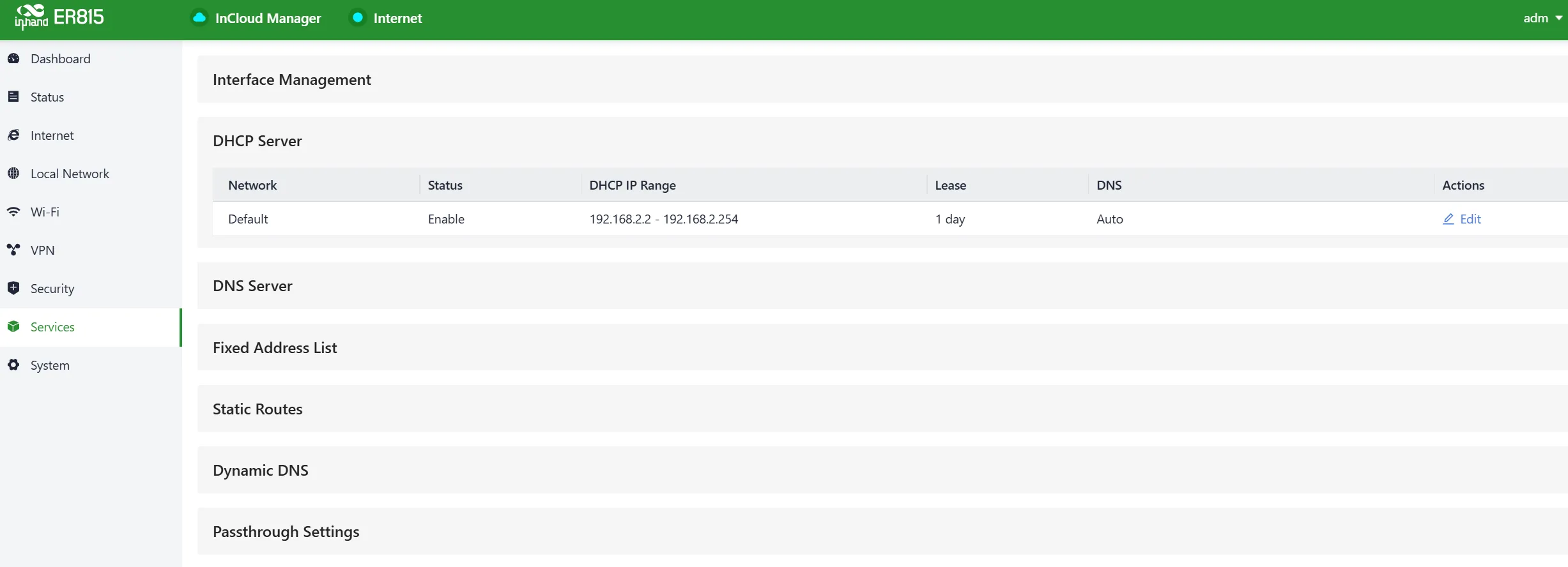This screenshot has width=1568, height=567.
Task: Click the DHCP Status column header
Action: [445, 185]
